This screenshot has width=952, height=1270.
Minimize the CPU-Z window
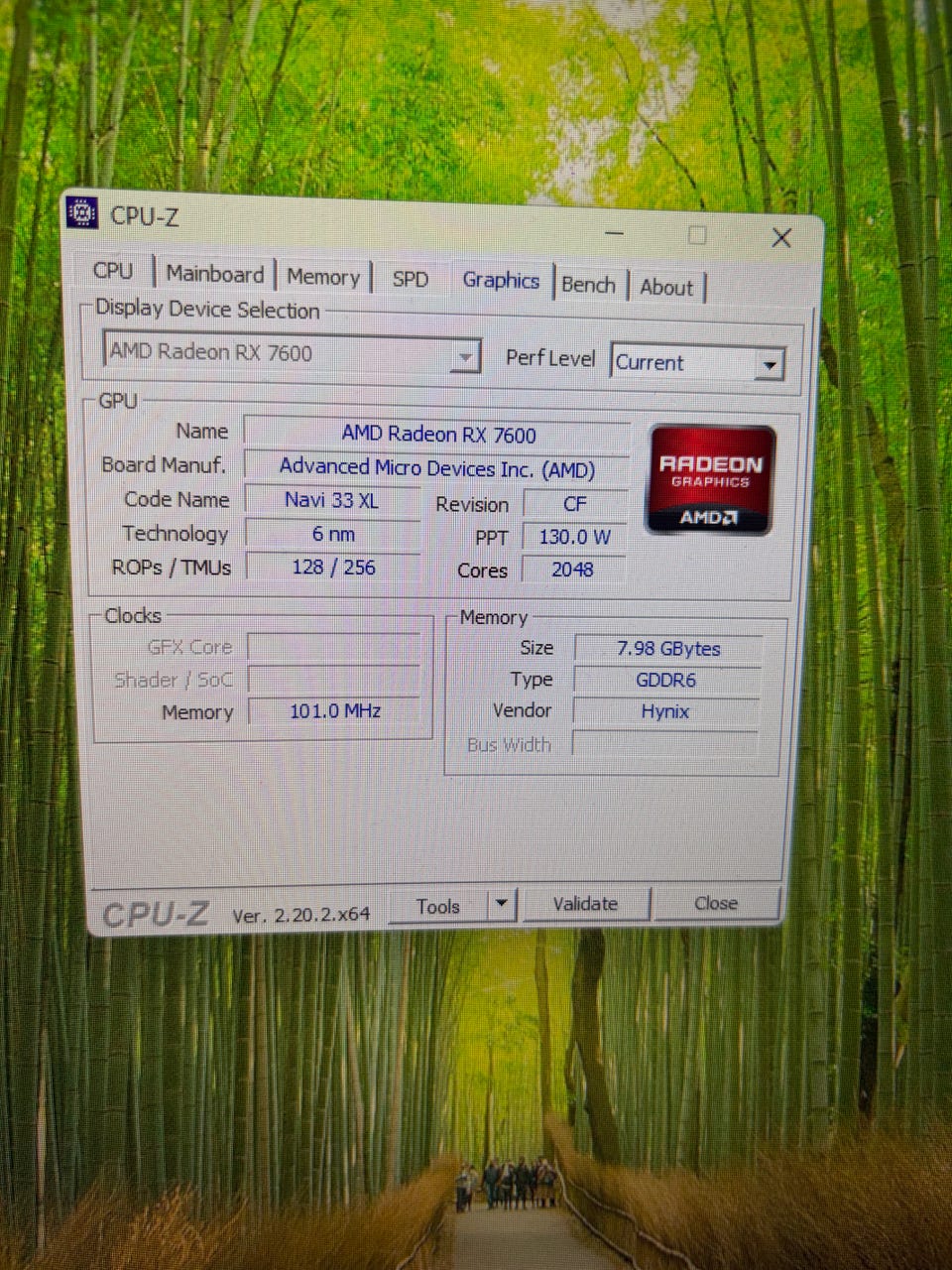tap(614, 234)
